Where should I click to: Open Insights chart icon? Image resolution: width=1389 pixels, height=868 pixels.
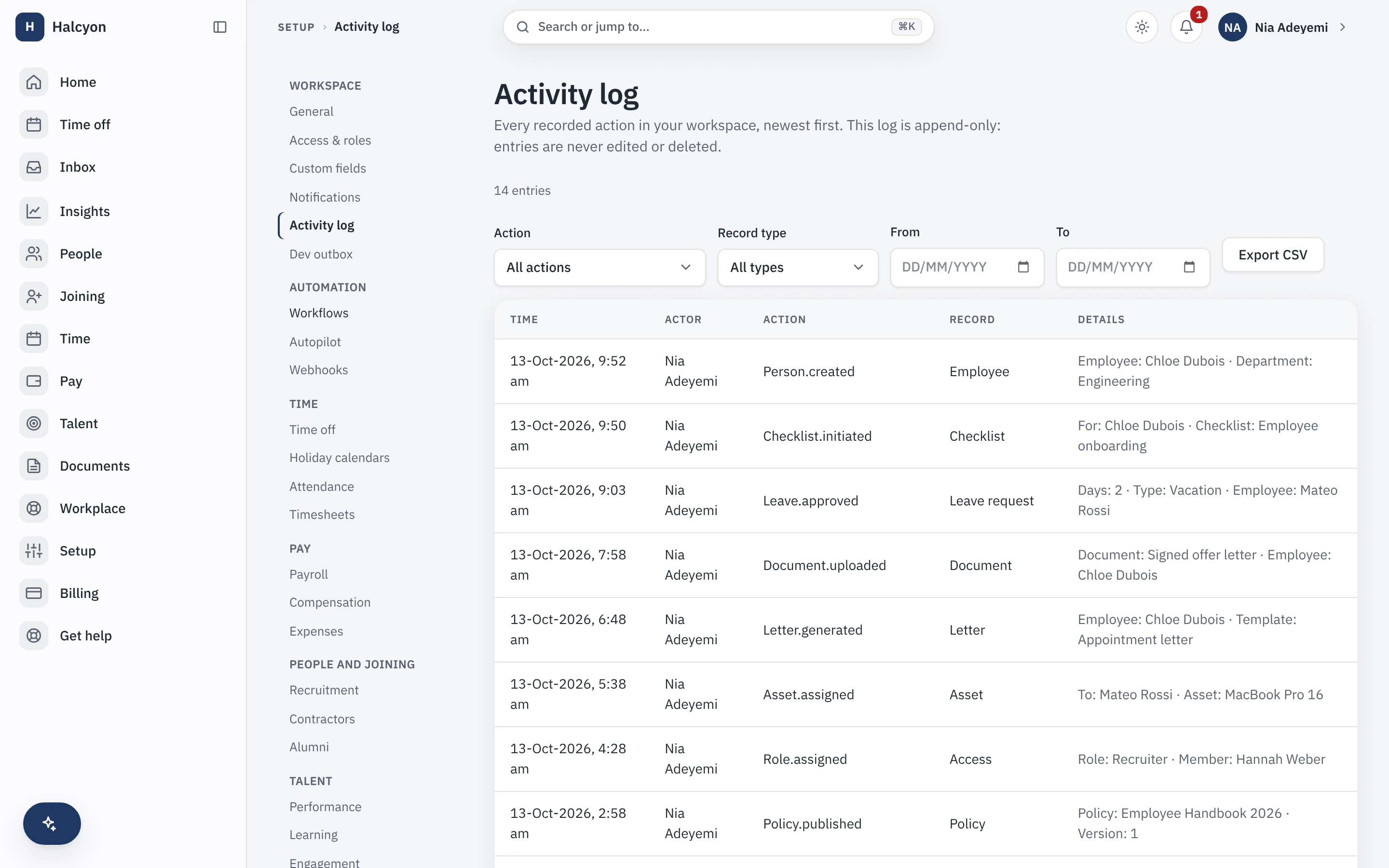[34, 211]
